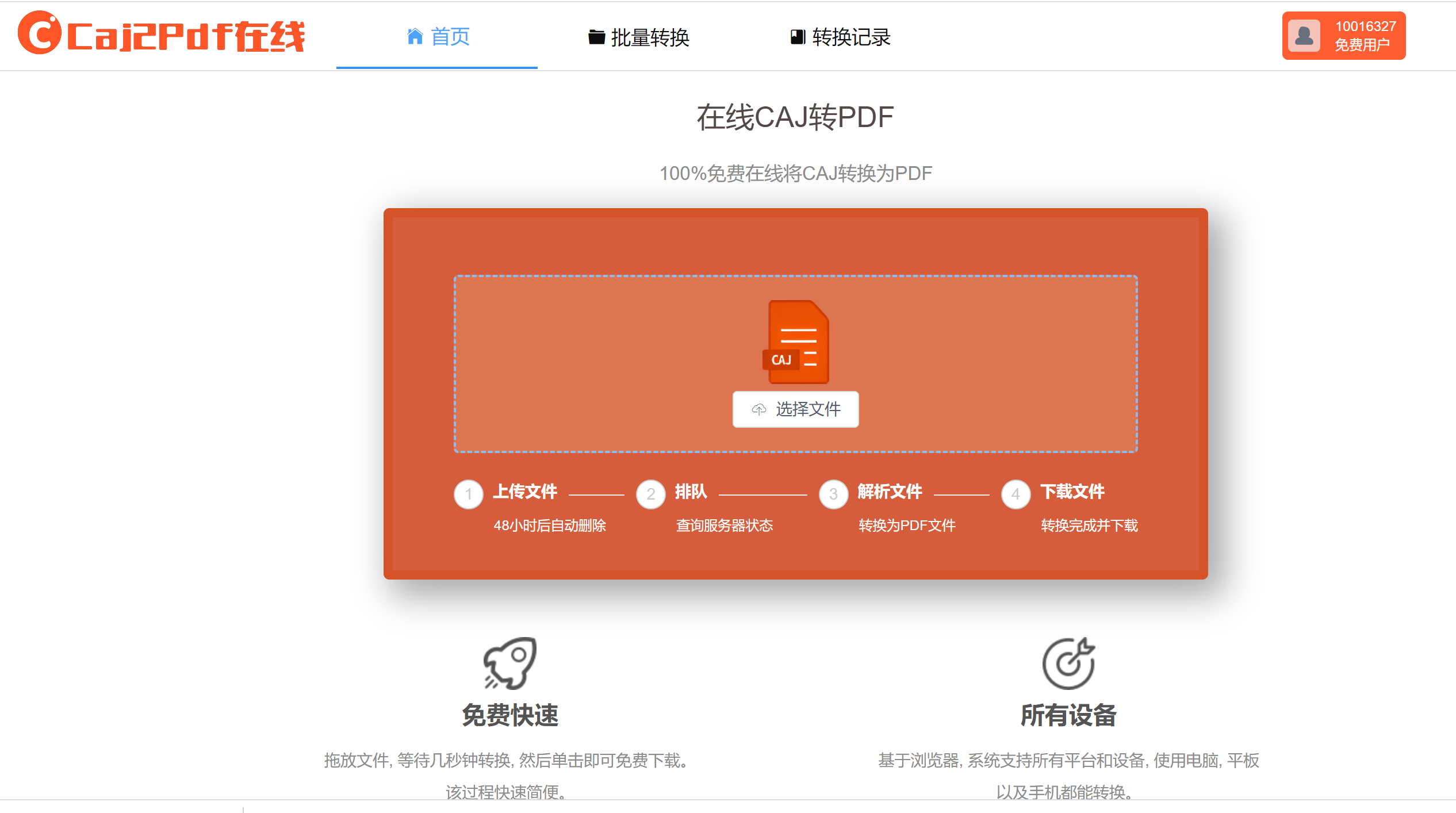Click step circle 2 labeled 排队
Viewport: 1456px width, 813px height.
[x=650, y=494]
